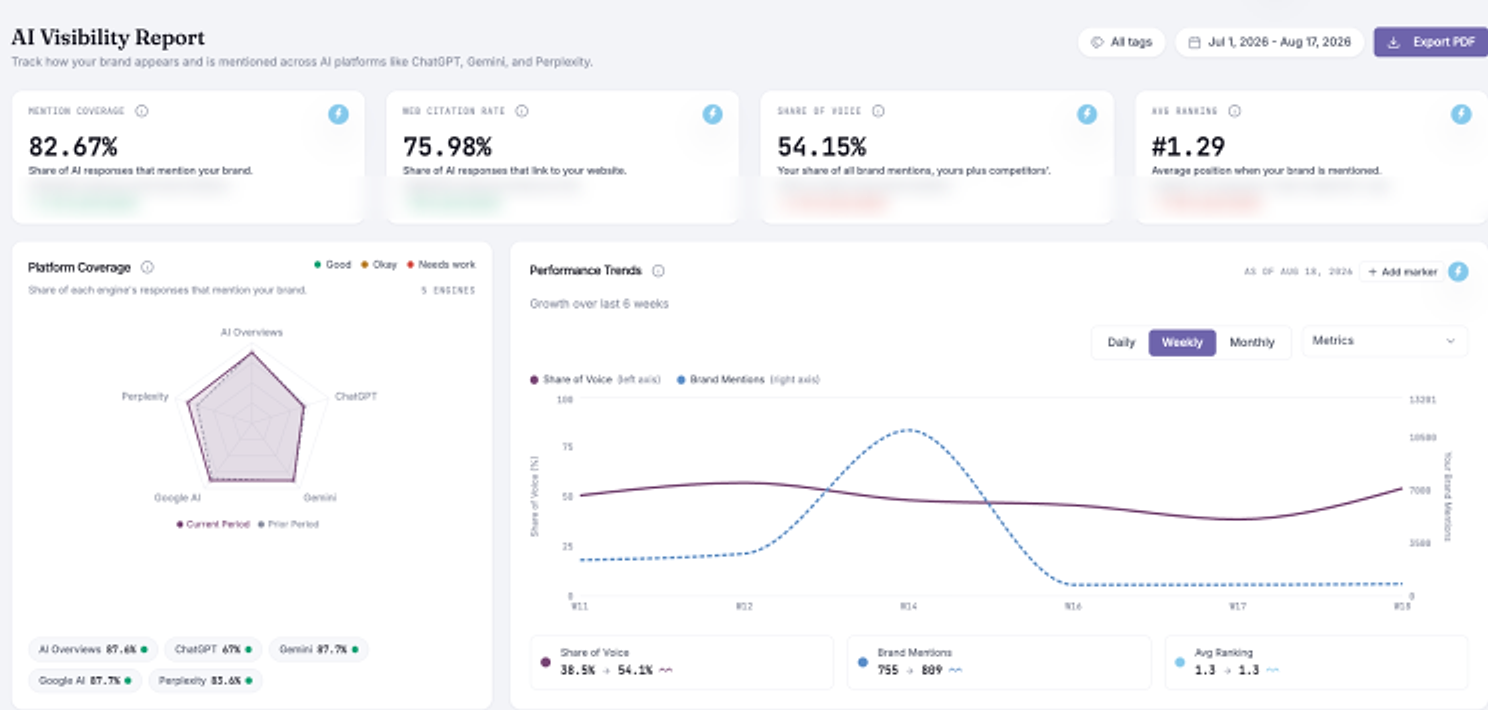Viewport: 1488px width, 710px height.
Task: Click the lightning icon on Share of Voice card
Action: coord(1087,114)
